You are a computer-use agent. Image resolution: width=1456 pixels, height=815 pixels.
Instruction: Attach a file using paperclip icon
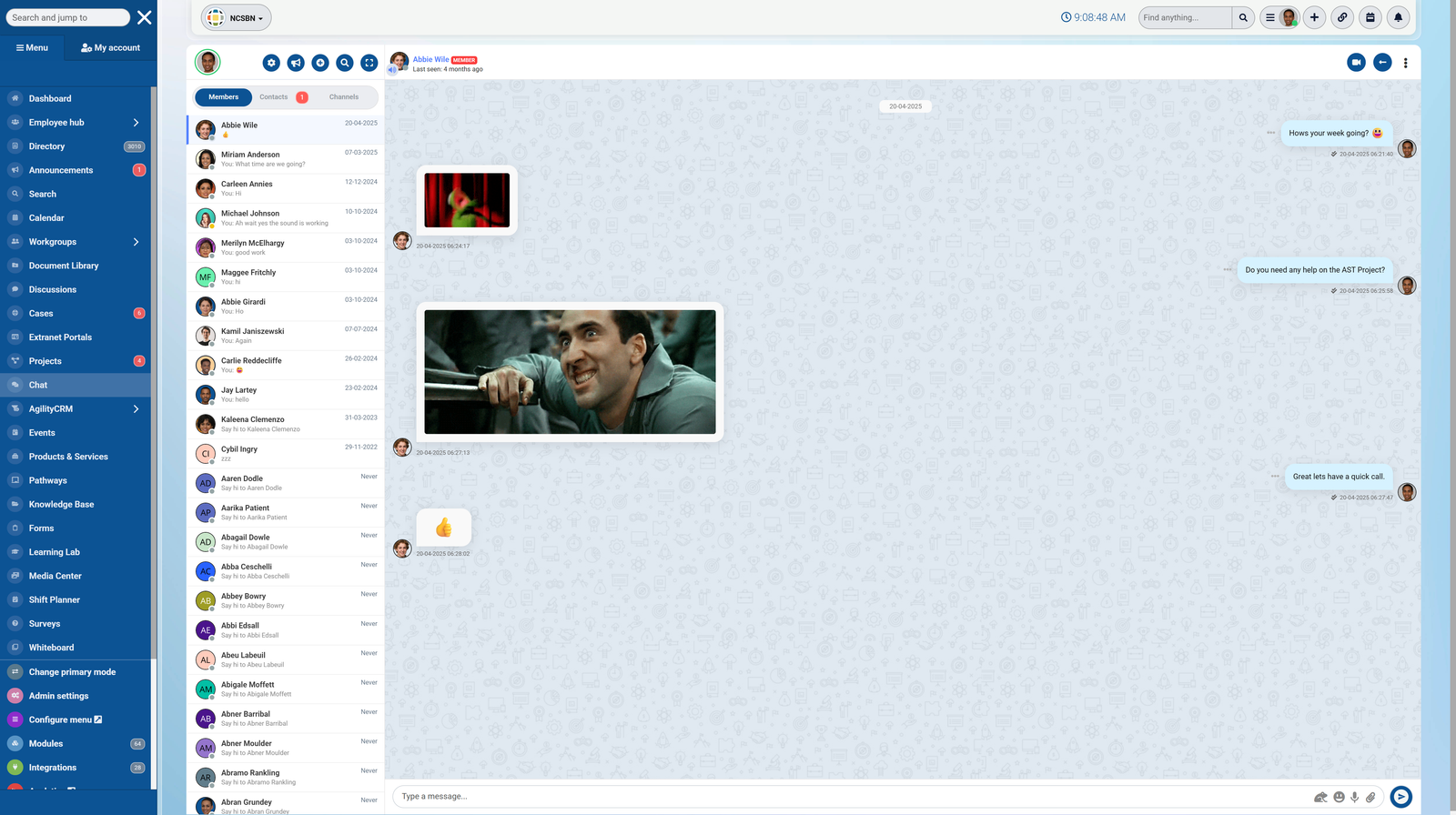pyautogui.click(x=1370, y=797)
